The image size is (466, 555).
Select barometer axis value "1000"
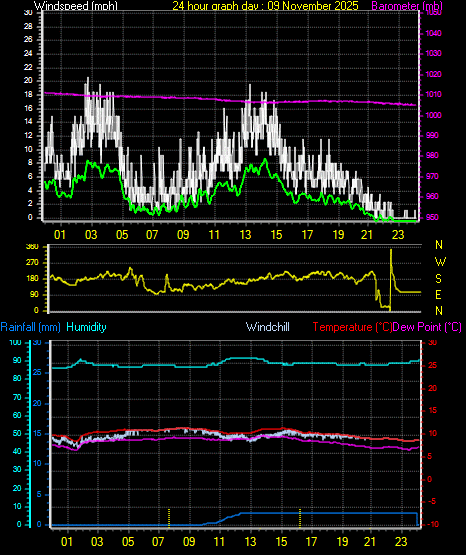(433, 115)
